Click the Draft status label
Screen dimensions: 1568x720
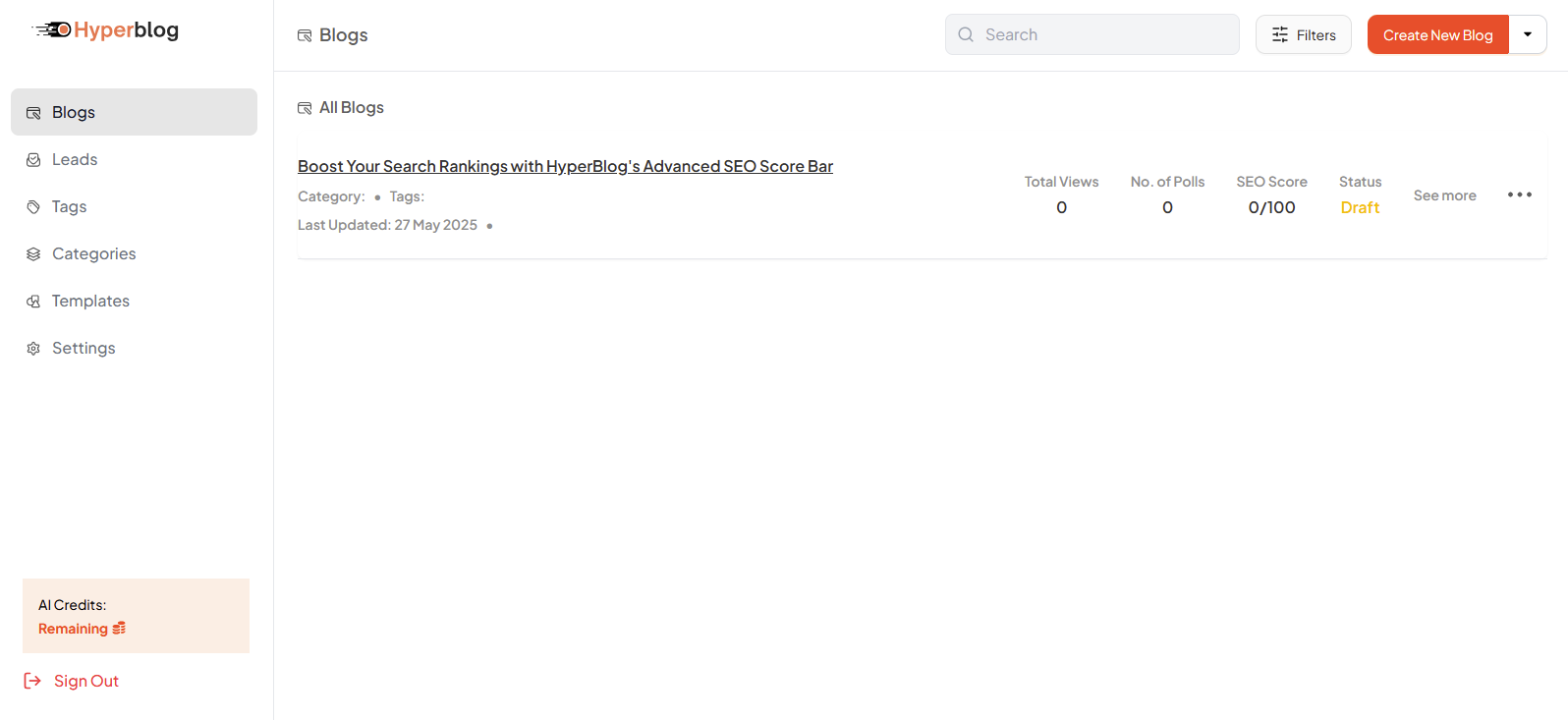click(1360, 207)
